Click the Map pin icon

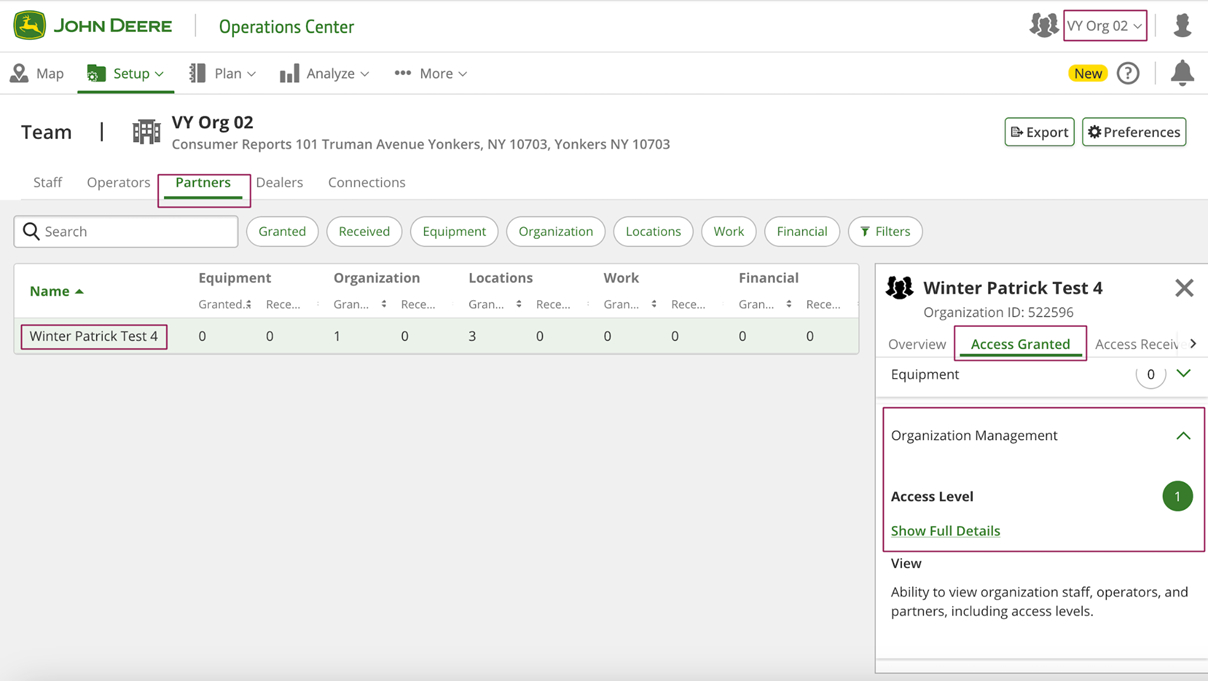pos(19,73)
